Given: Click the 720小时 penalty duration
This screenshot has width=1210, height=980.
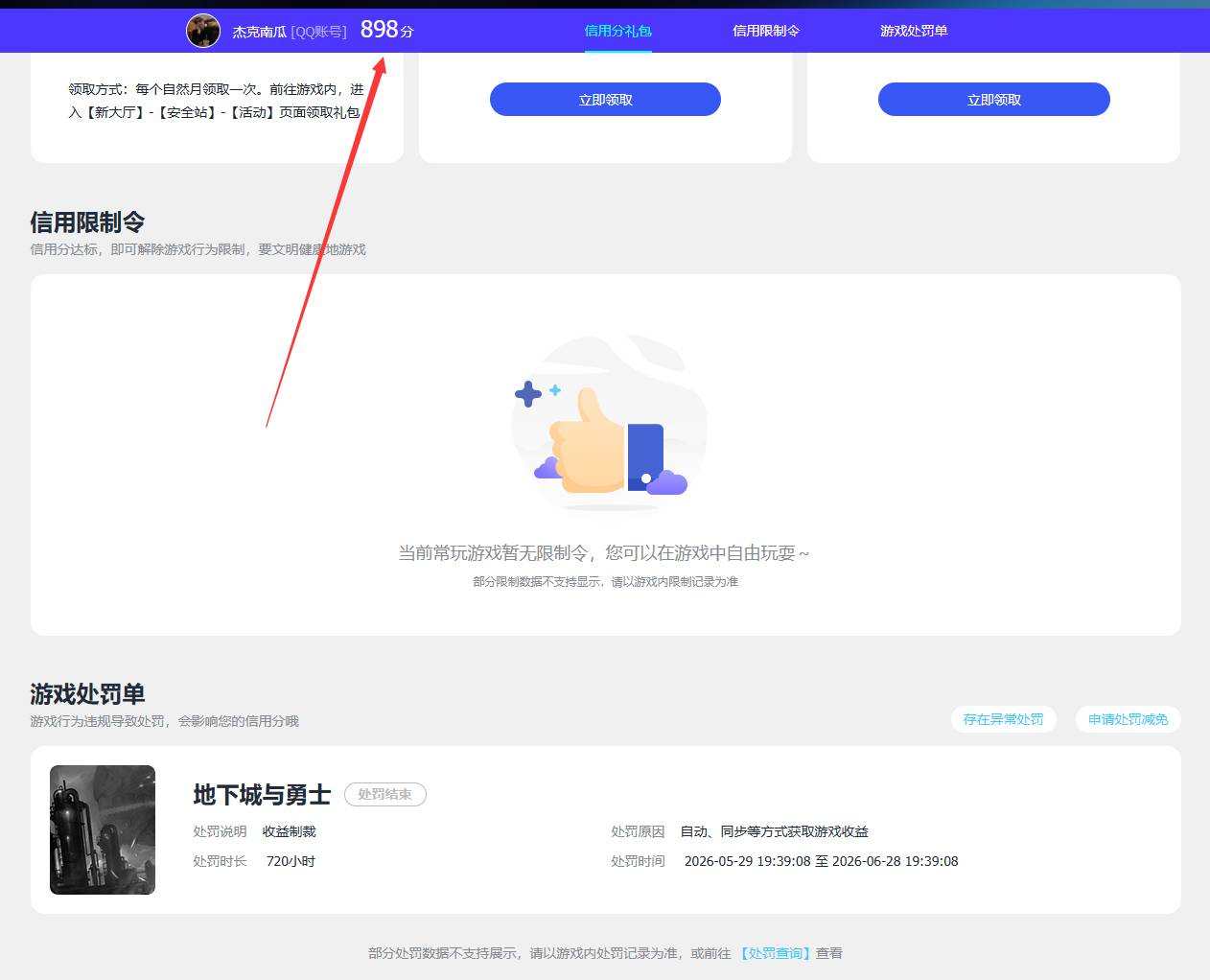Looking at the screenshot, I should (x=291, y=861).
